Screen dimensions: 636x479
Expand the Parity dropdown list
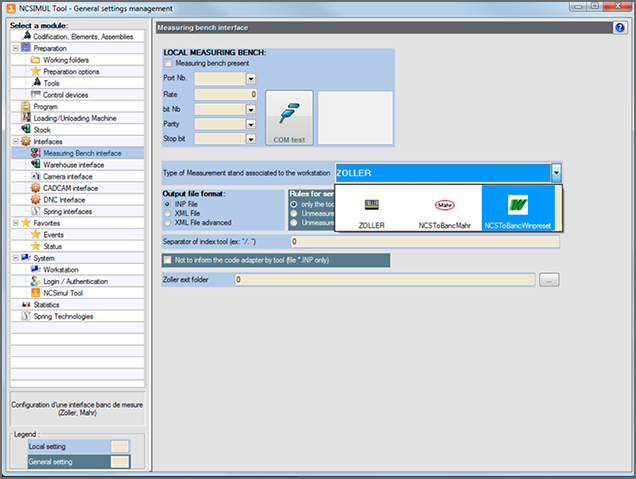[251, 125]
